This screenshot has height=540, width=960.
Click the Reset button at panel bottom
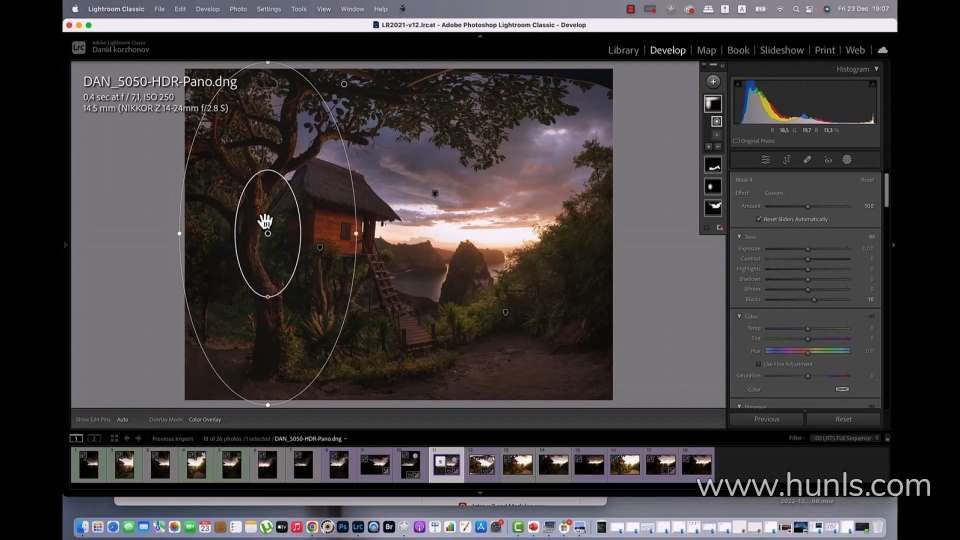(843, 419)
